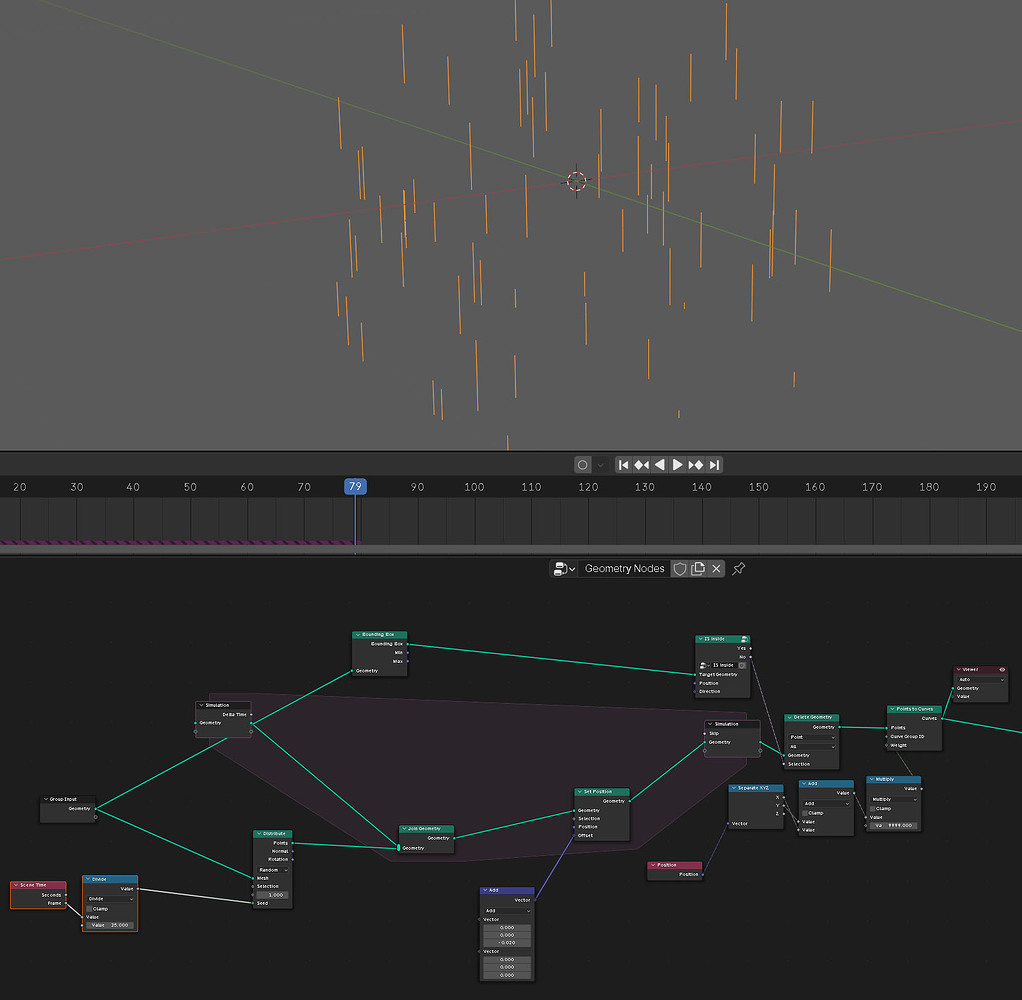Enable Clamp in the math Add node
Image resolution: width=1022 pixels, height=1000 pixels.
[806, 813]
